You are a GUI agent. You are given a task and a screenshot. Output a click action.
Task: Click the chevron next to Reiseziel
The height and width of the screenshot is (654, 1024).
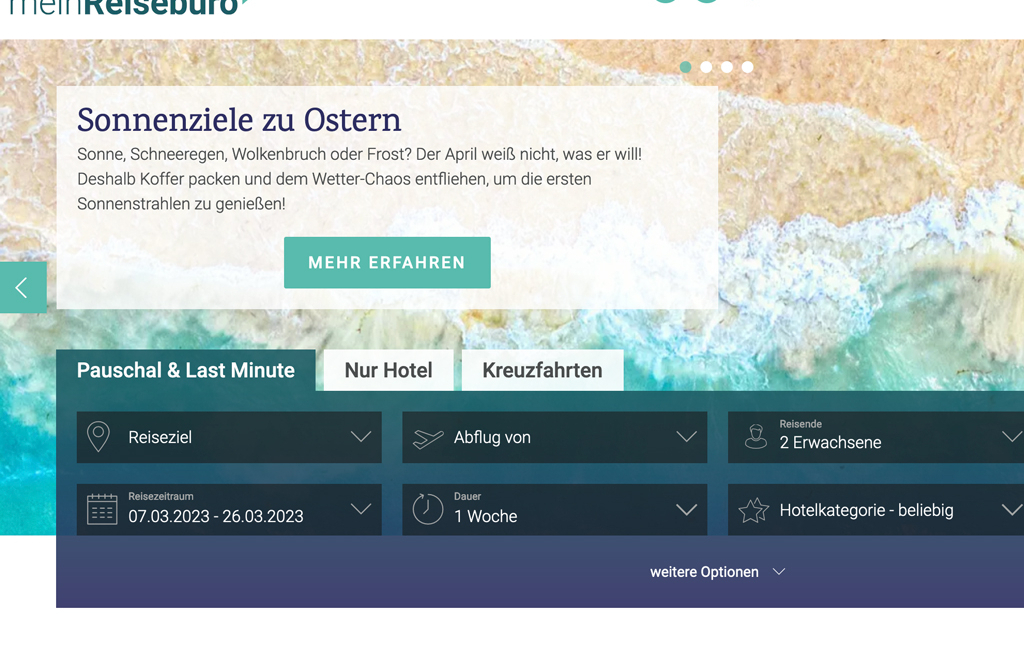360,436
